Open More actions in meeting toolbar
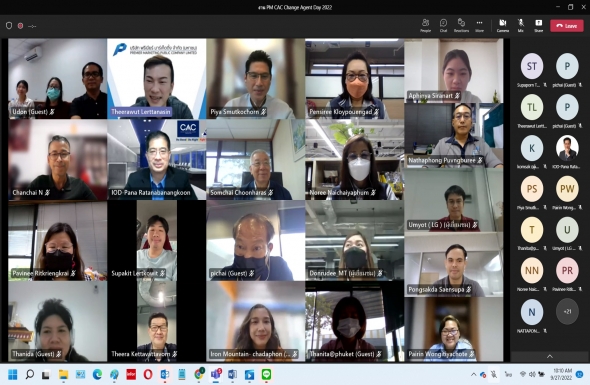The image size is (590, 385). (x=479, y=26)
